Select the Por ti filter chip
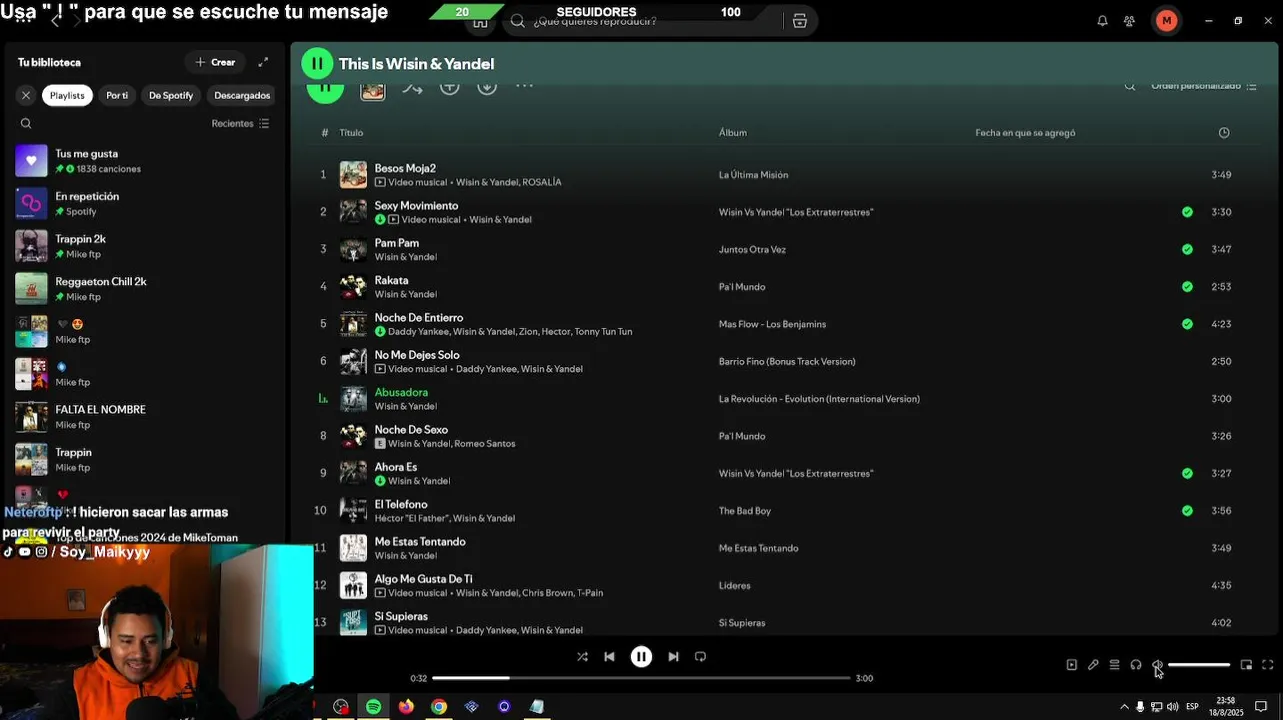Viewport: 1283px width, 720px height. [117, 95]
